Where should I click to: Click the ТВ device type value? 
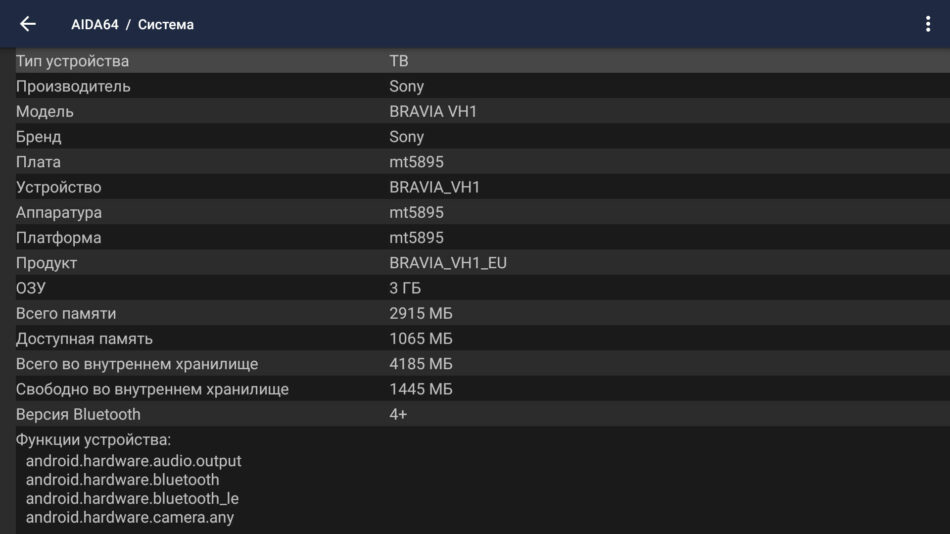click(399, 61)
